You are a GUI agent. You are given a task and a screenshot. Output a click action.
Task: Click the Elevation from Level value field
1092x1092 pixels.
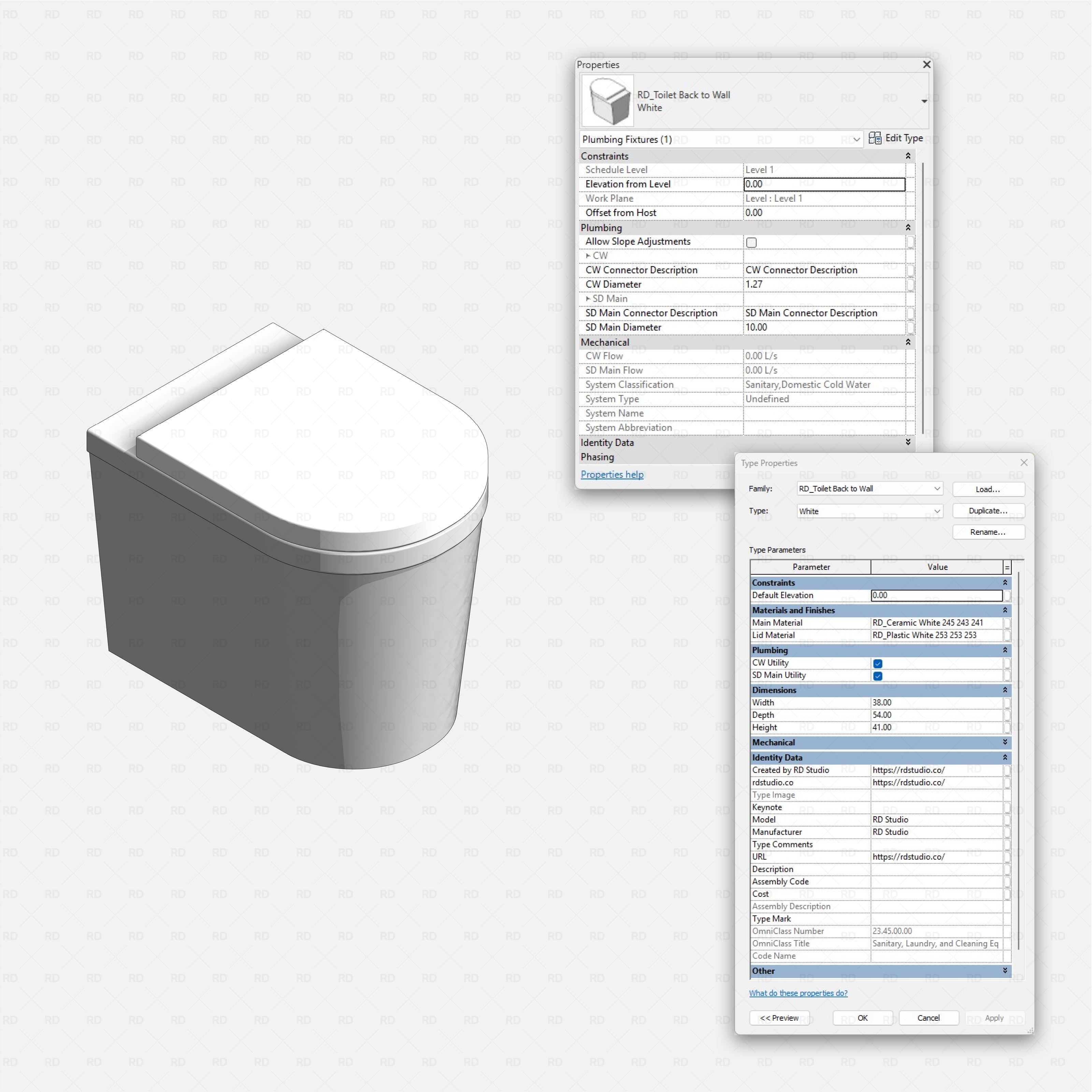point(824,184)
